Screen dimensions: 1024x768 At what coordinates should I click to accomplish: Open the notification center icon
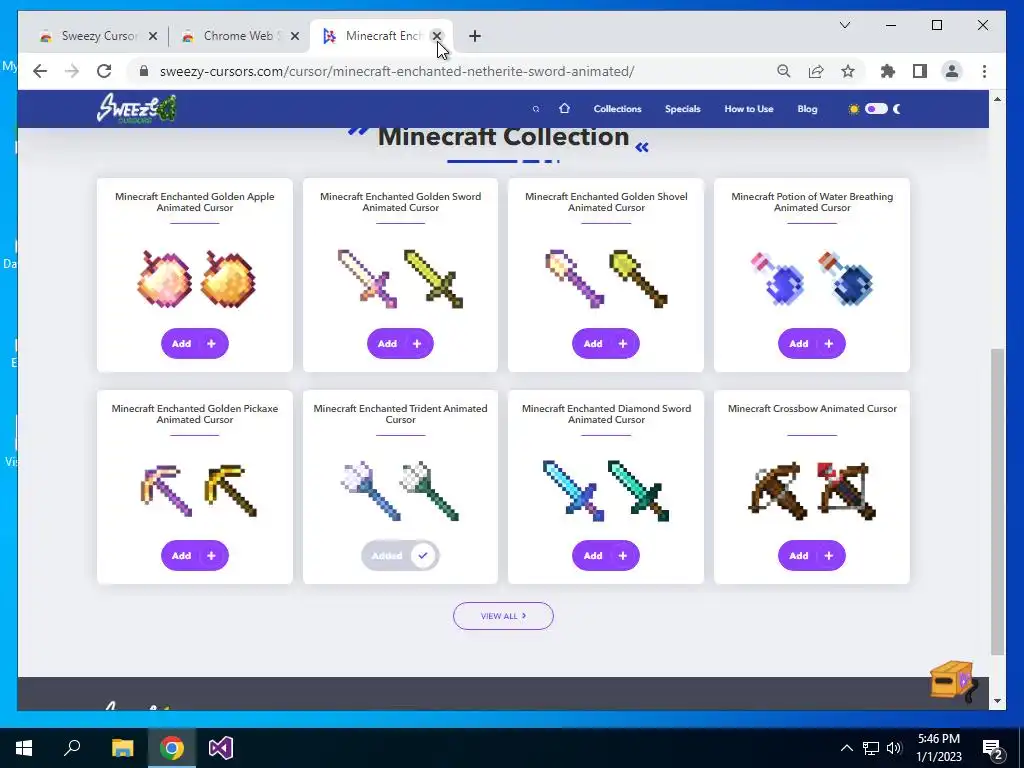tap(993, 748)
